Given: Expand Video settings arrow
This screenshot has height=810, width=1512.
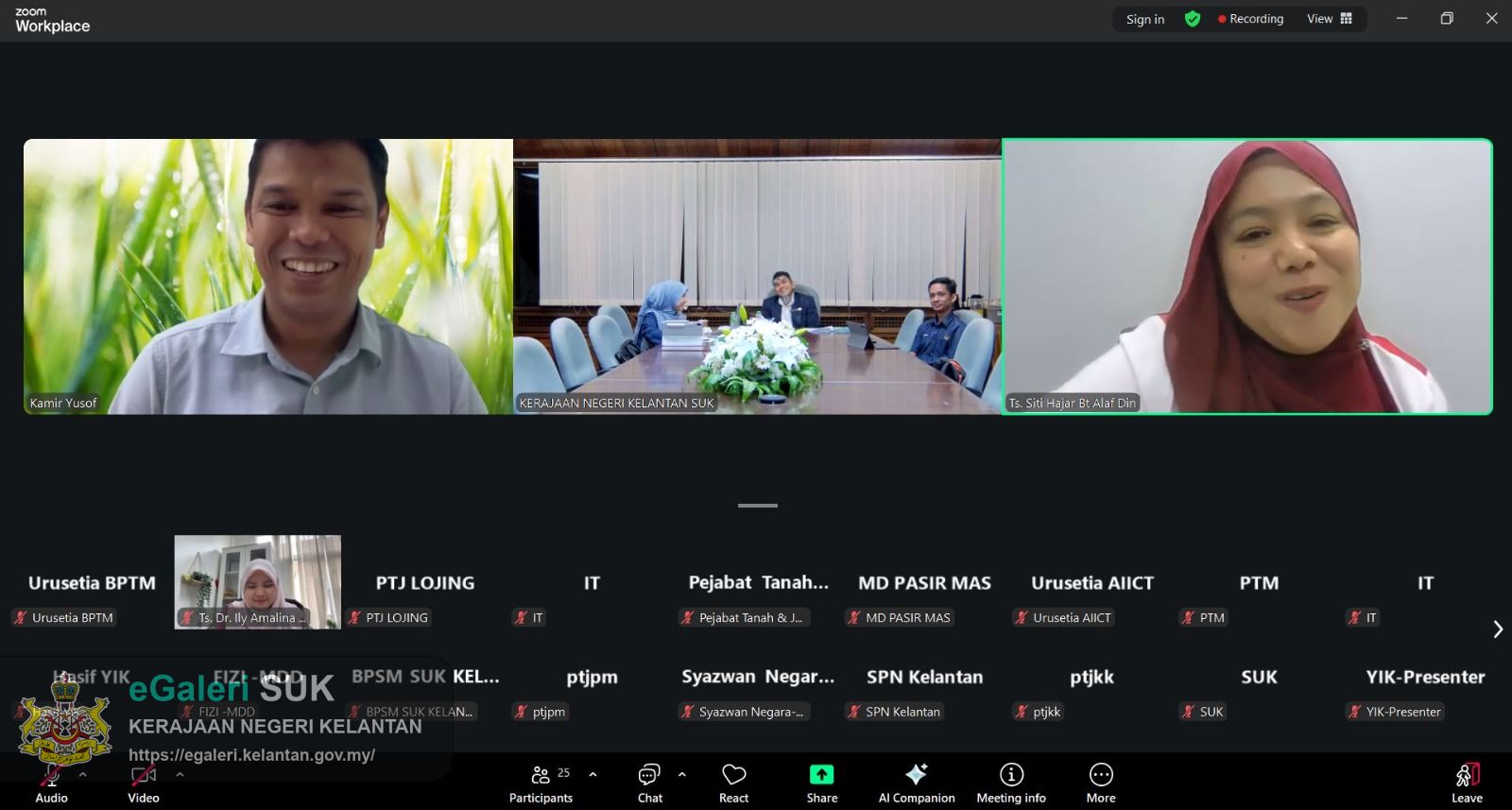Looking at the screenshot, I should coord(180,774).
